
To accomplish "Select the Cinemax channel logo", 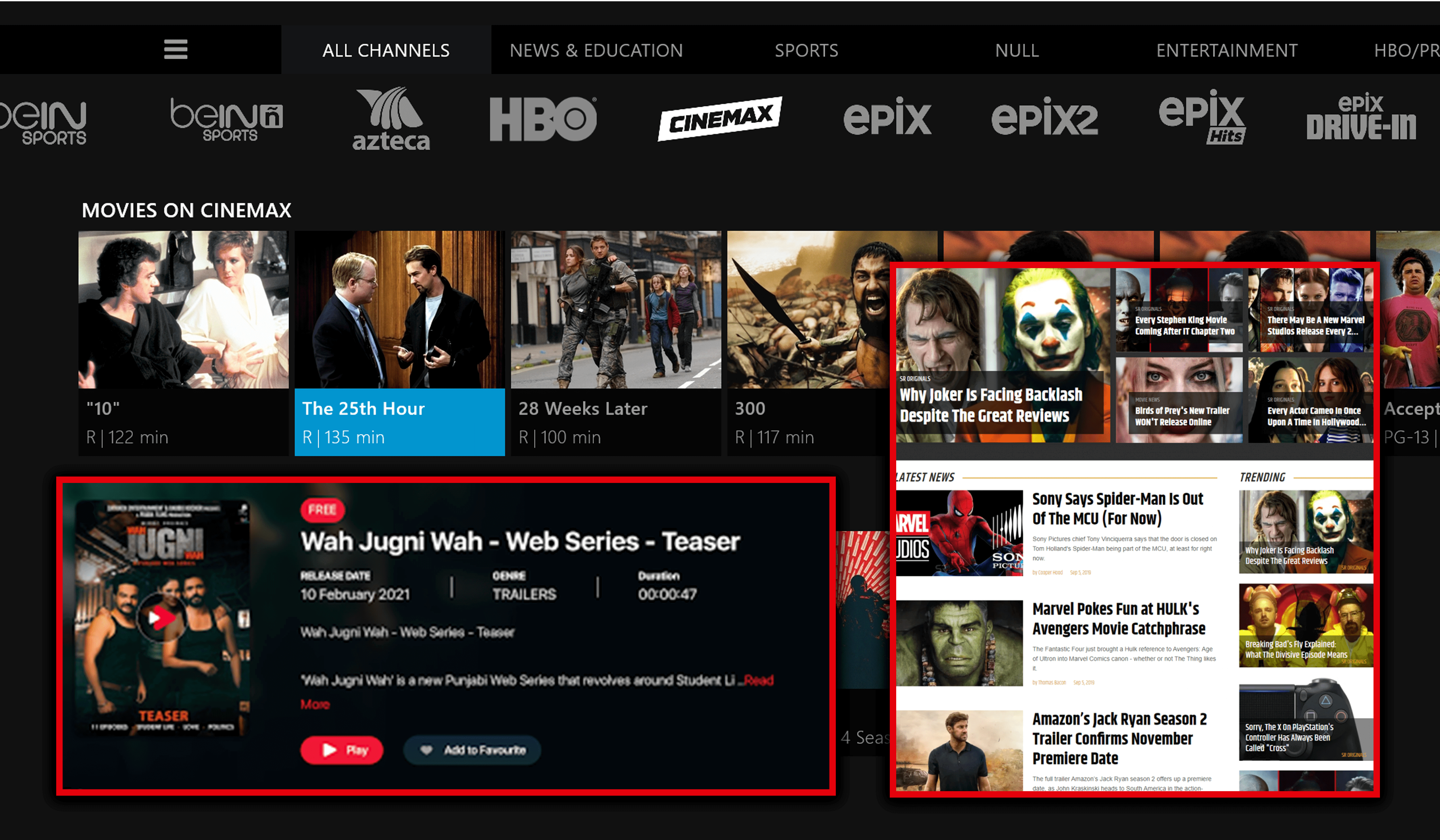I will (720, 119).
